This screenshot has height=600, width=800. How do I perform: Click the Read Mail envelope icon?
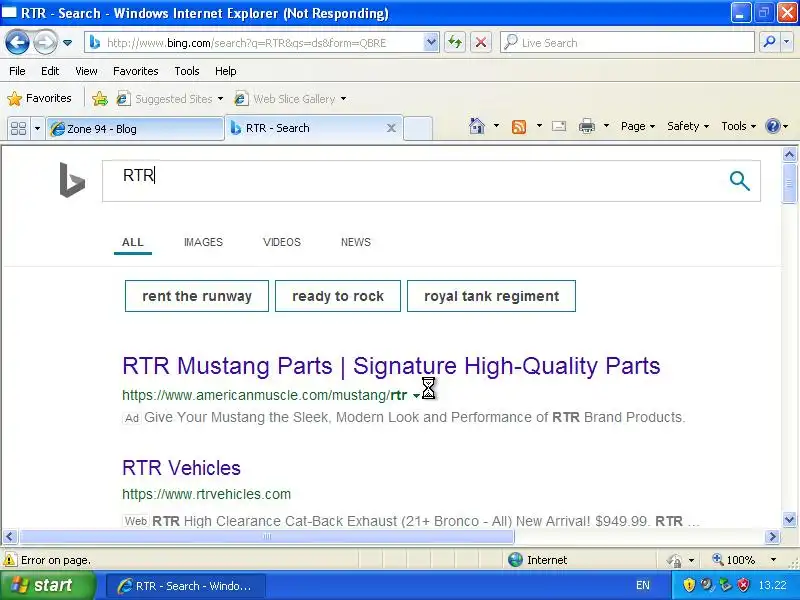pos(559,126)
